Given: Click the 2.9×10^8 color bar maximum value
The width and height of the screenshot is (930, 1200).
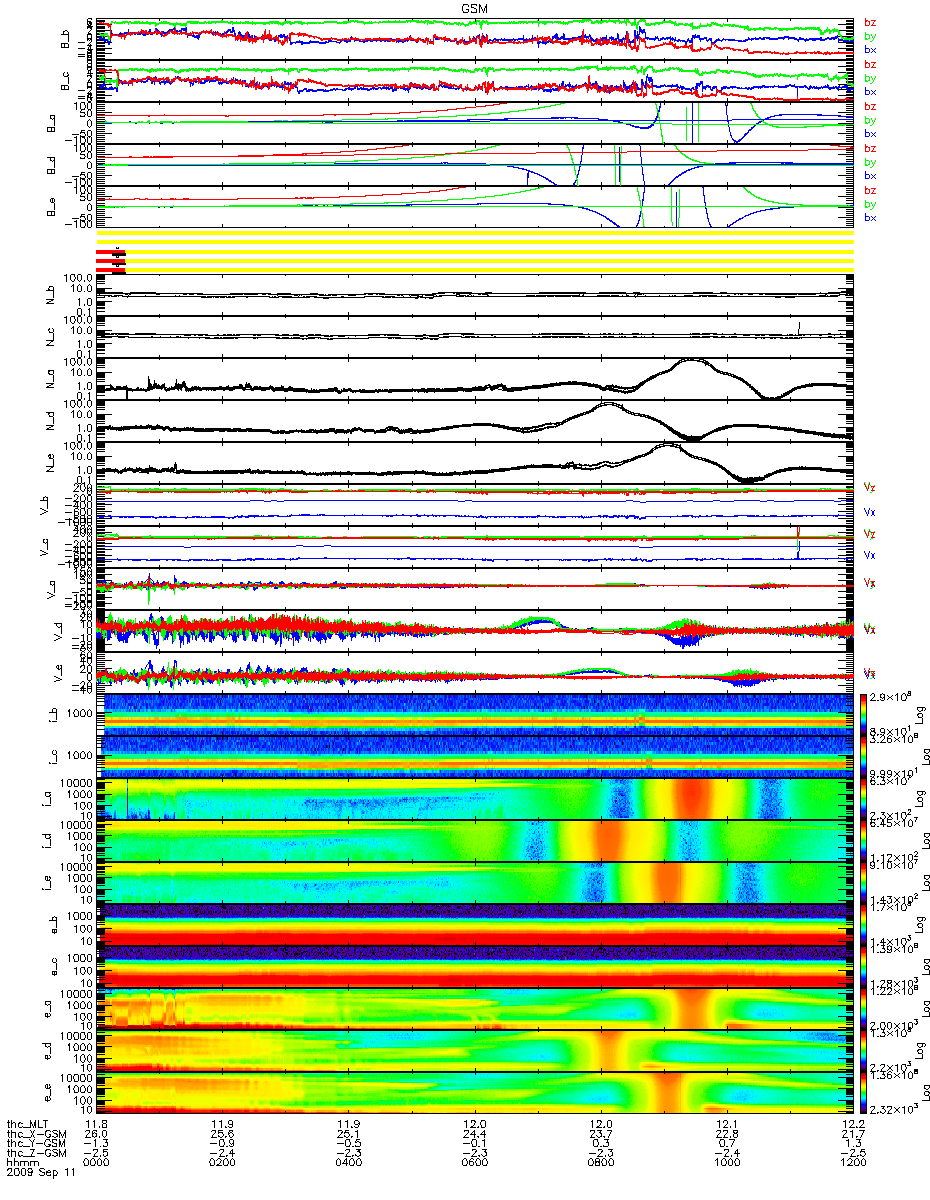Looking at the screenshot, I should (888, 694).
